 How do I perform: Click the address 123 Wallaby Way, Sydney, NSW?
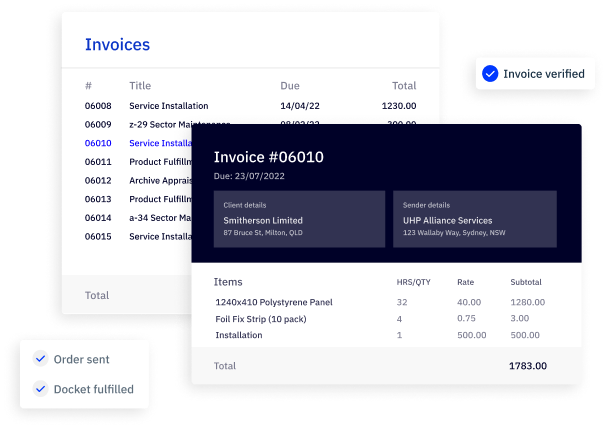click(x=454, y=233)
